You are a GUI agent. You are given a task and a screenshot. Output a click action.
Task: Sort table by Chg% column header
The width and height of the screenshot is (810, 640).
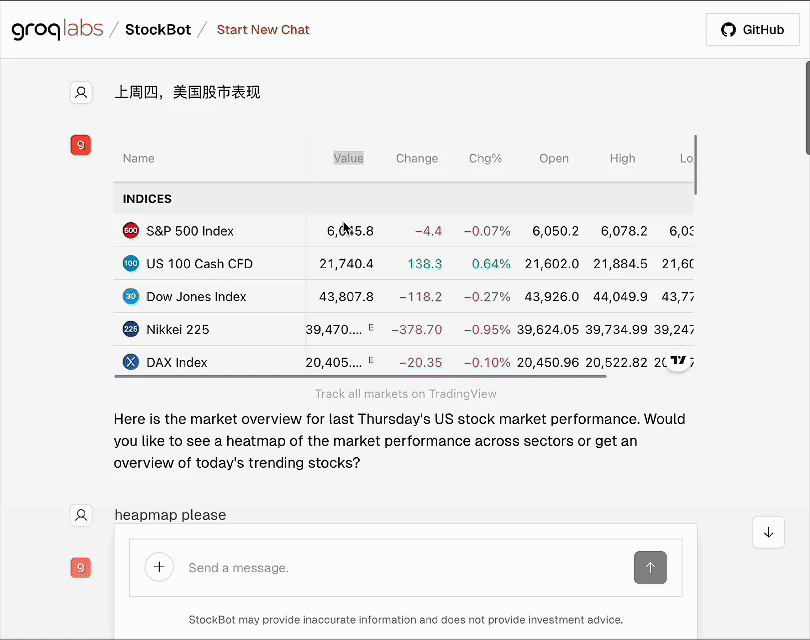pos(485,158)
